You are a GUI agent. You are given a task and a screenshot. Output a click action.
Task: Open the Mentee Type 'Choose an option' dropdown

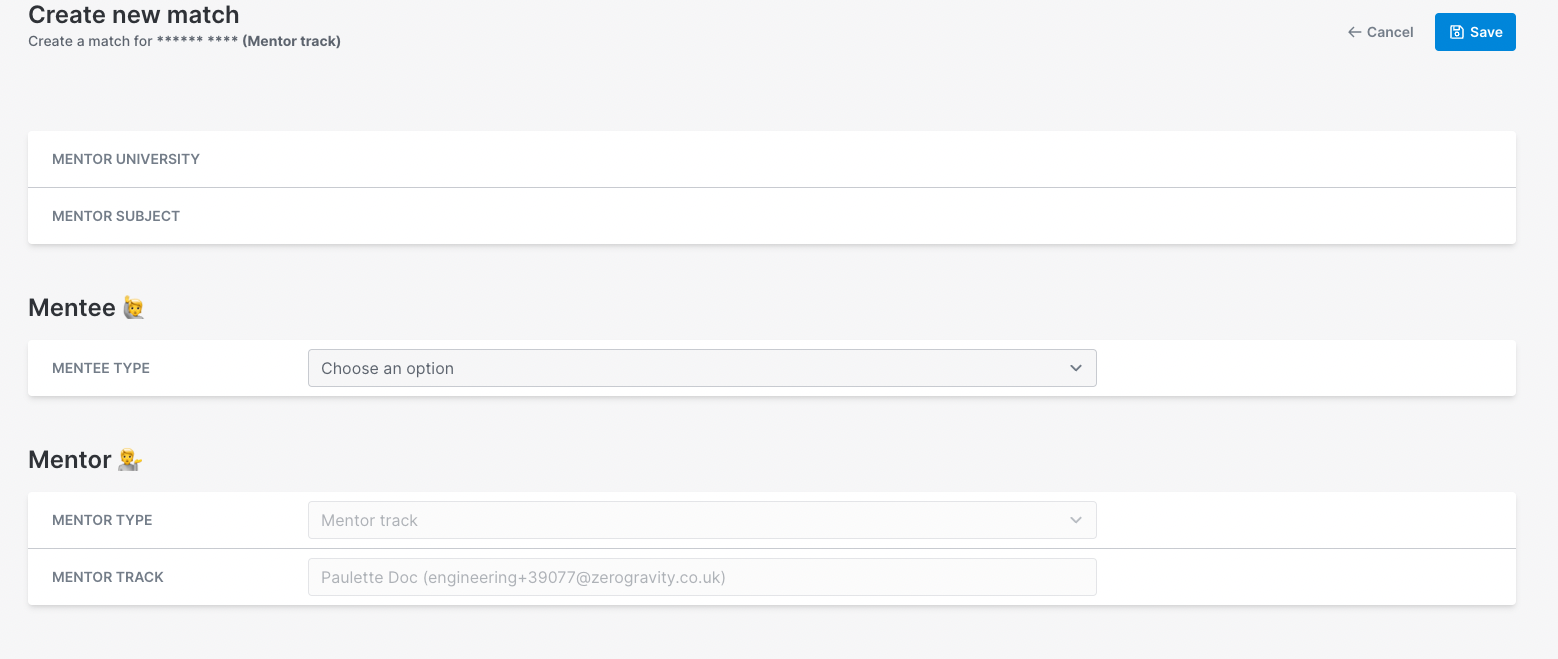pyautogui.click(x=700, y=368)
